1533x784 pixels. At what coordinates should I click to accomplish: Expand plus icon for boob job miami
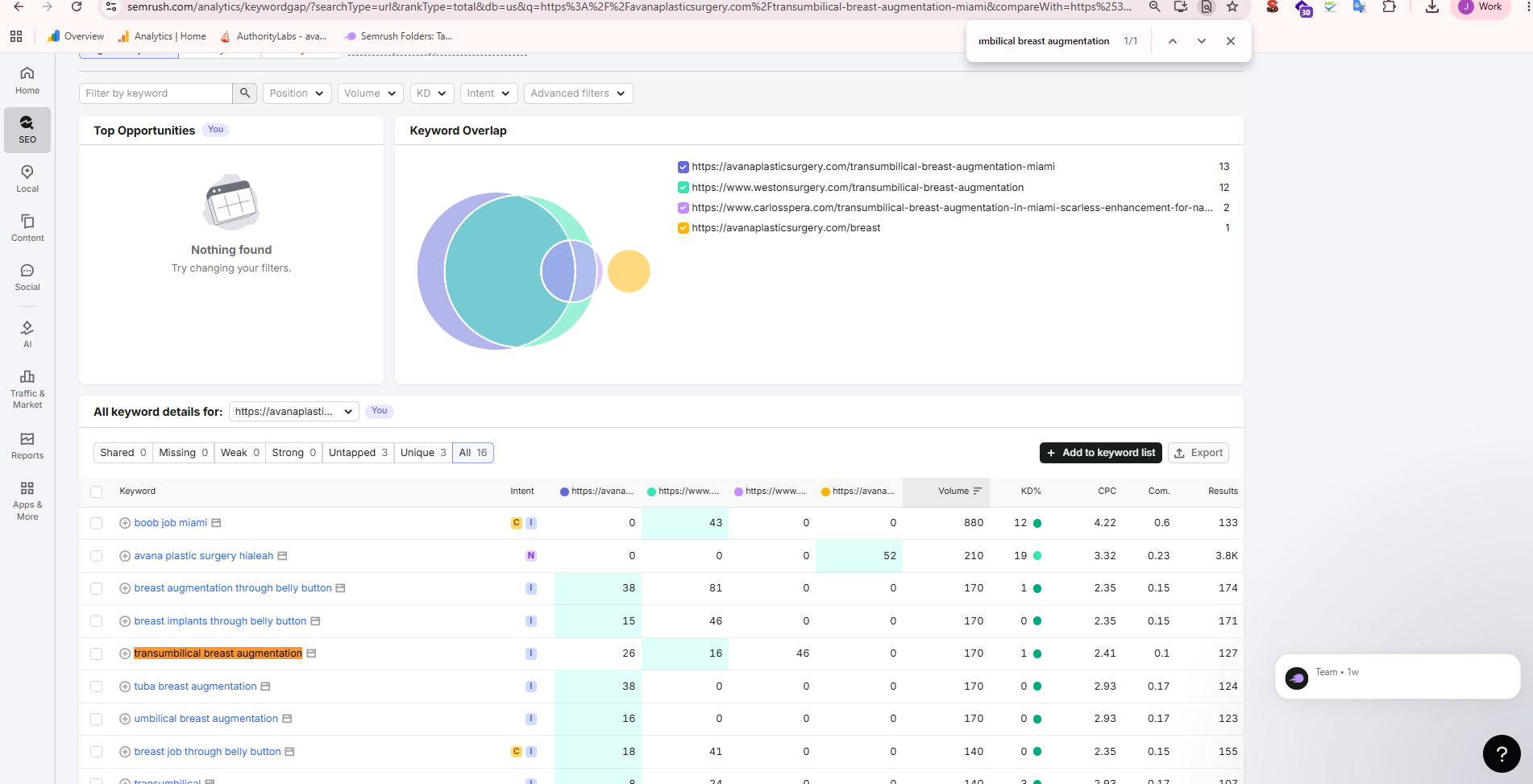point(125,523)
